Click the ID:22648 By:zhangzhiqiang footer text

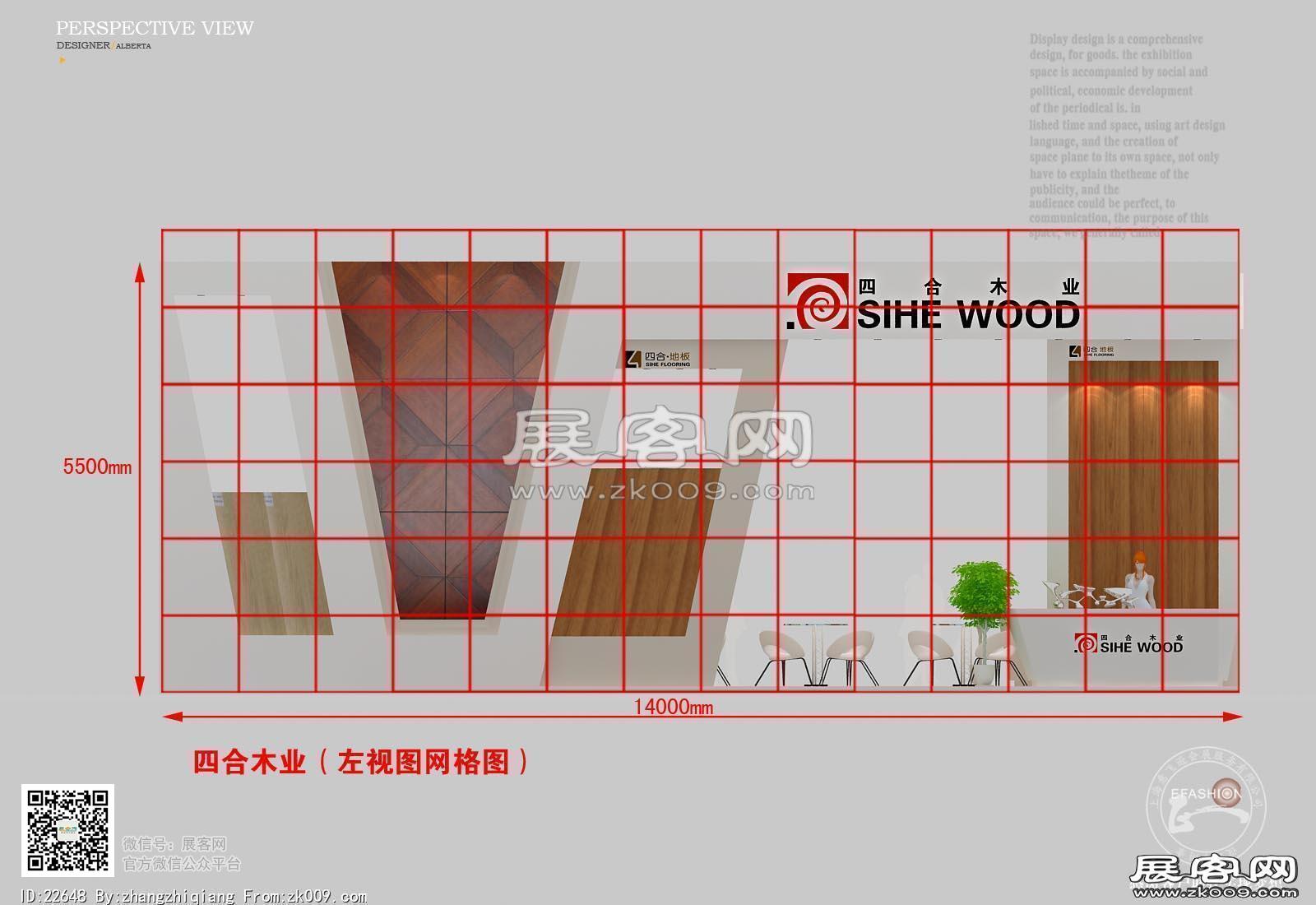point(193,896)
